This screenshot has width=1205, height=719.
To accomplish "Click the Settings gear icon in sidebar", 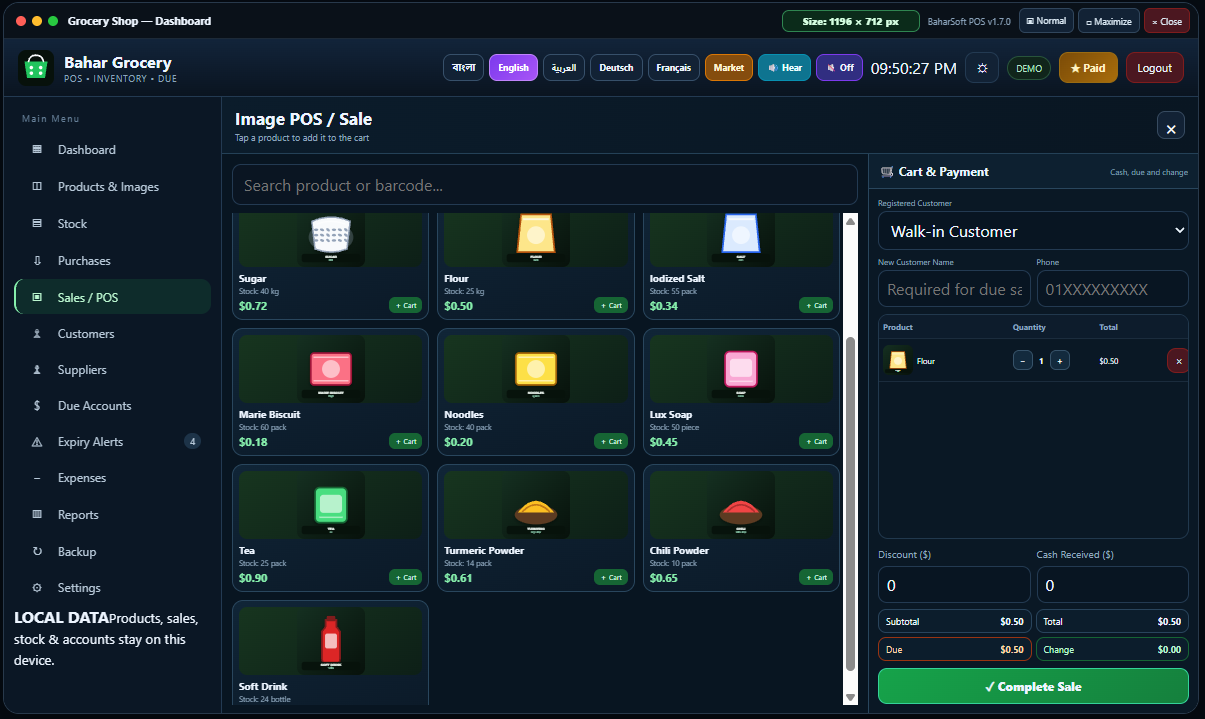I will point(37,588).
